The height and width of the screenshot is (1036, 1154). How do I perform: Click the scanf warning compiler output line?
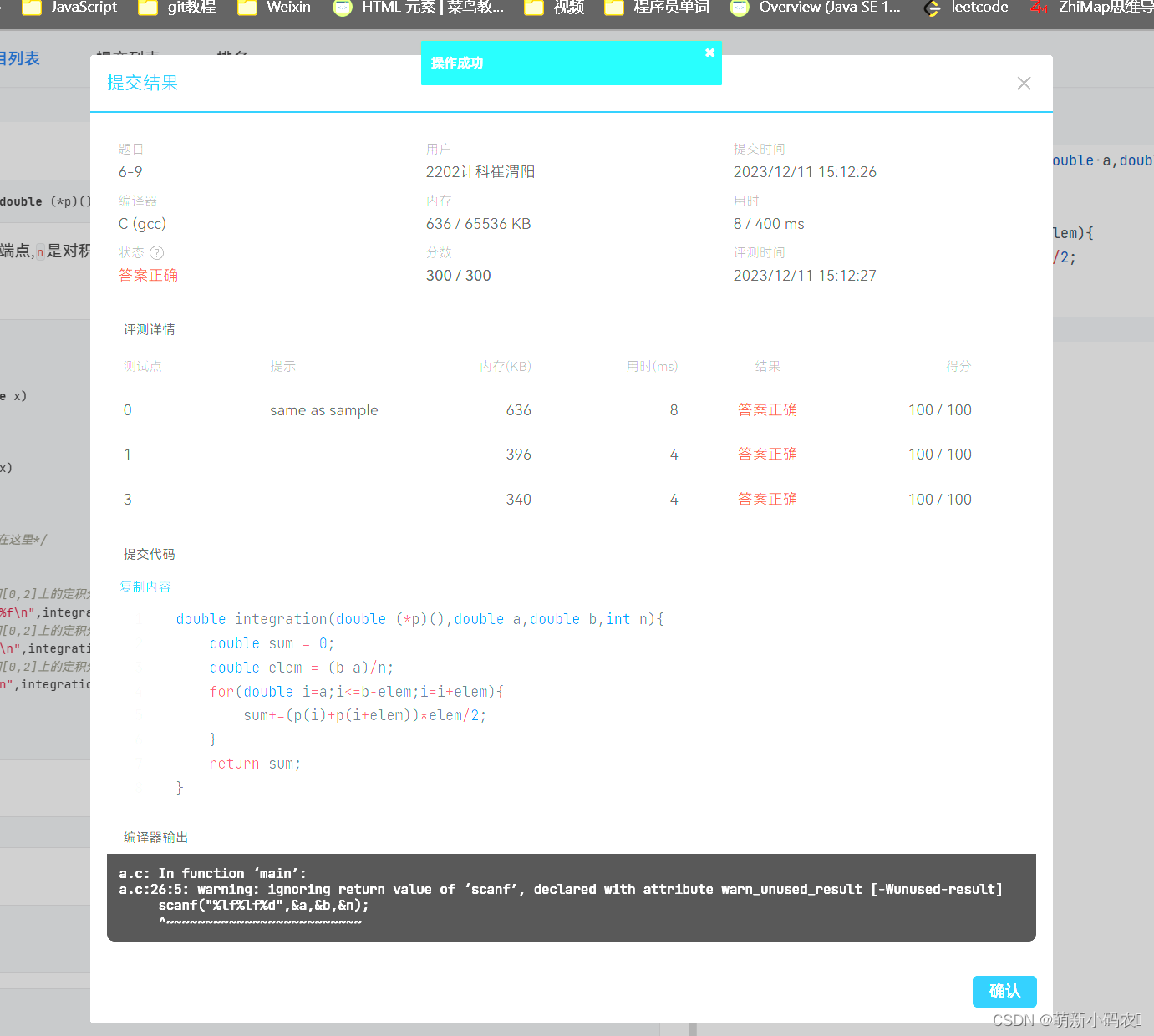tap(560, 889)
